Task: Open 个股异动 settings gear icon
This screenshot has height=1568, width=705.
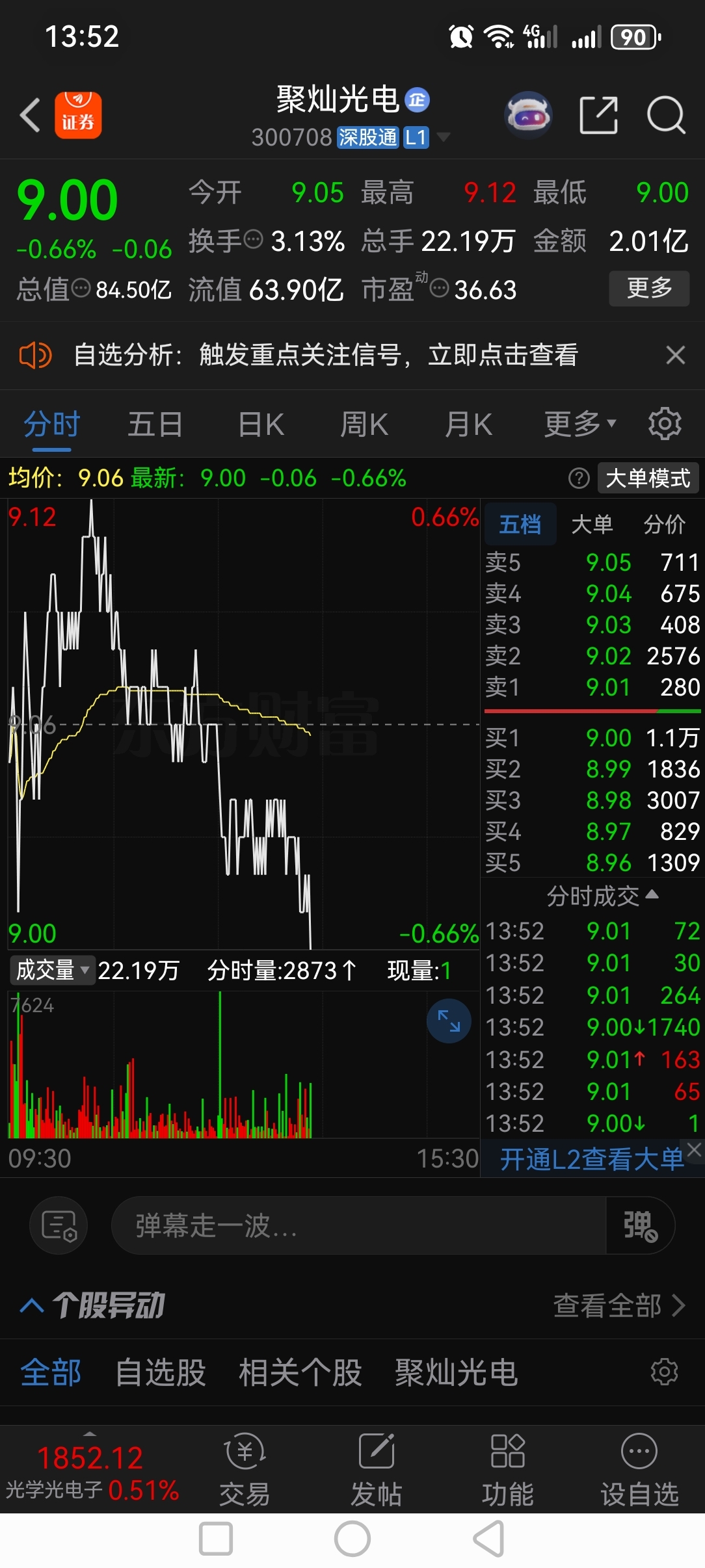Action: pos(665,1372)
